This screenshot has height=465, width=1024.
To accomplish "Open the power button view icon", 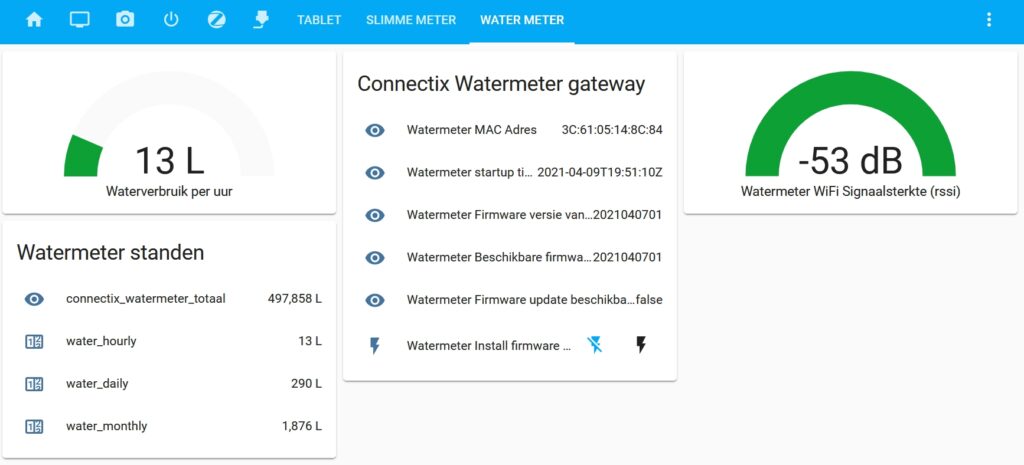I will click(x=170, y=20).
